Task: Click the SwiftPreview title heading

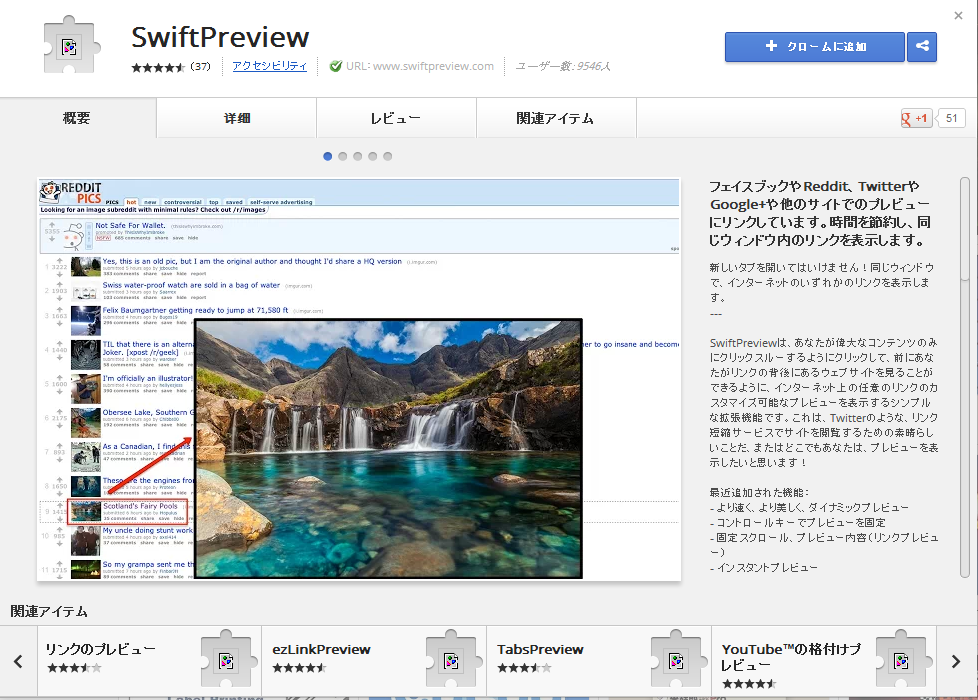Action: (220, 37)
